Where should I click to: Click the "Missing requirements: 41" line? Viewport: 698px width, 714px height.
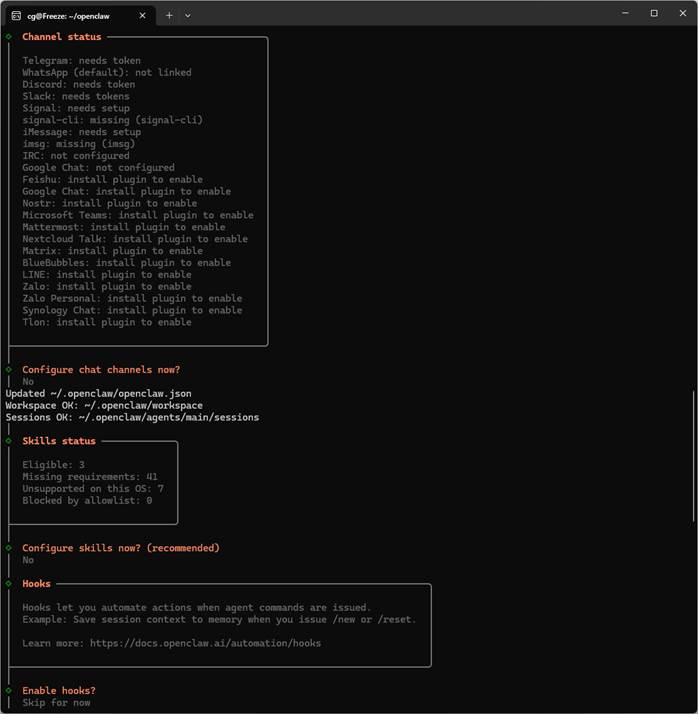coord(90,477)
